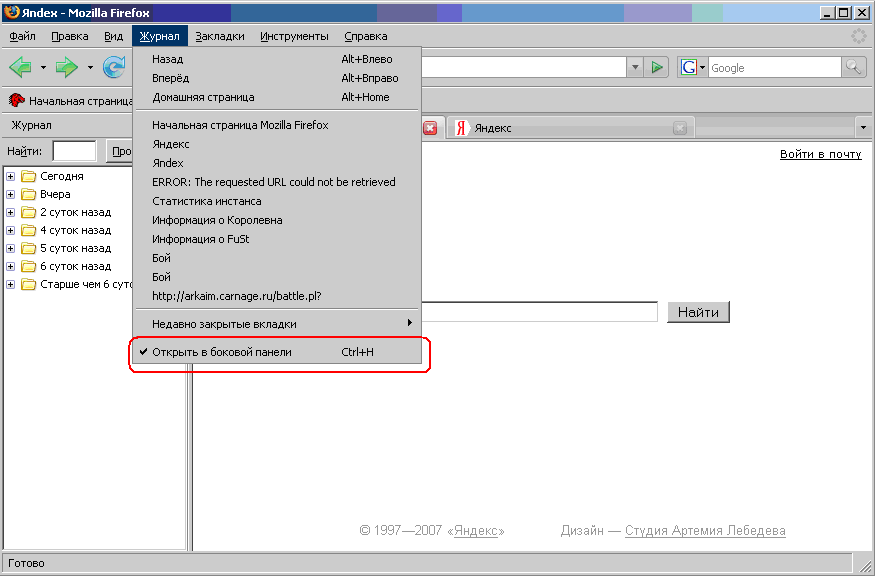Click Google logo icon in search bar
The image size is (875, 576).
(689, 68)
